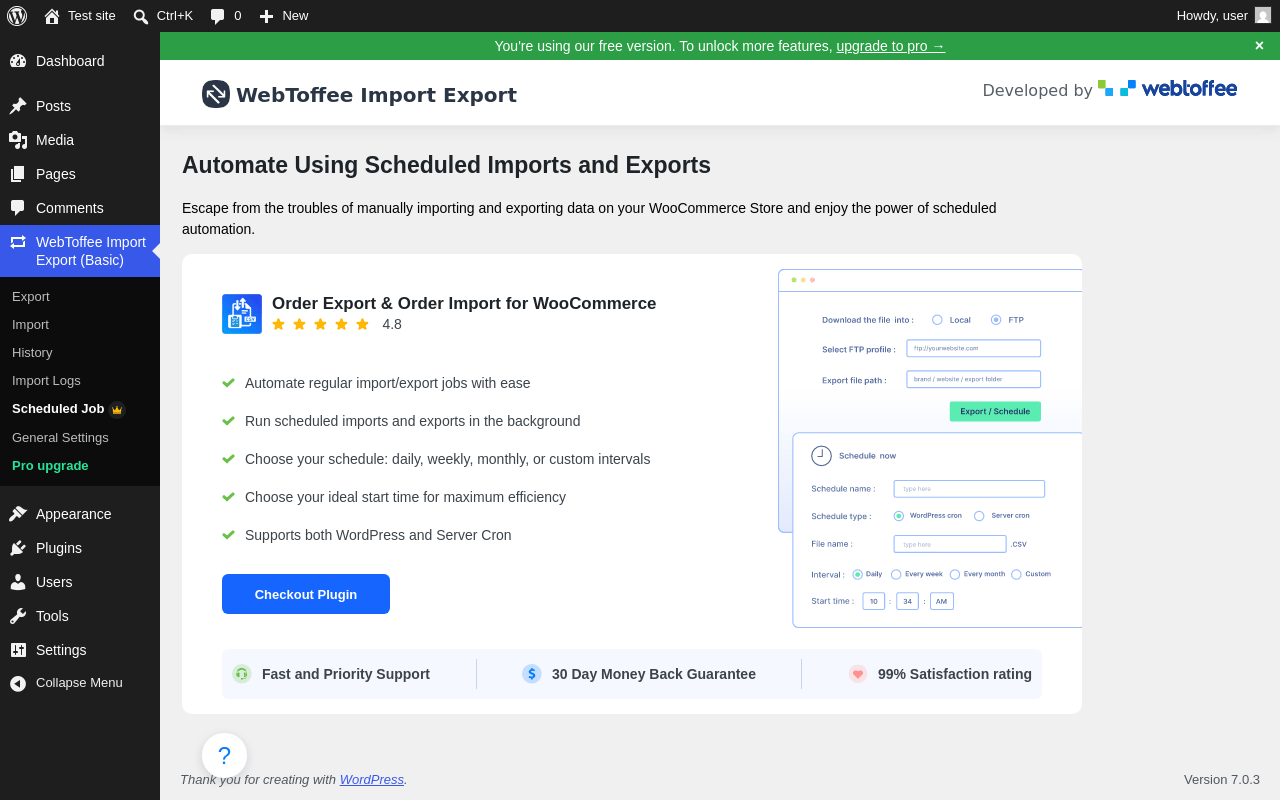Viewport: 1280px width, 800px height.
Task: Navigate to Pages in the sidebar
Action: pyautogui.click(x=80, y=174)
